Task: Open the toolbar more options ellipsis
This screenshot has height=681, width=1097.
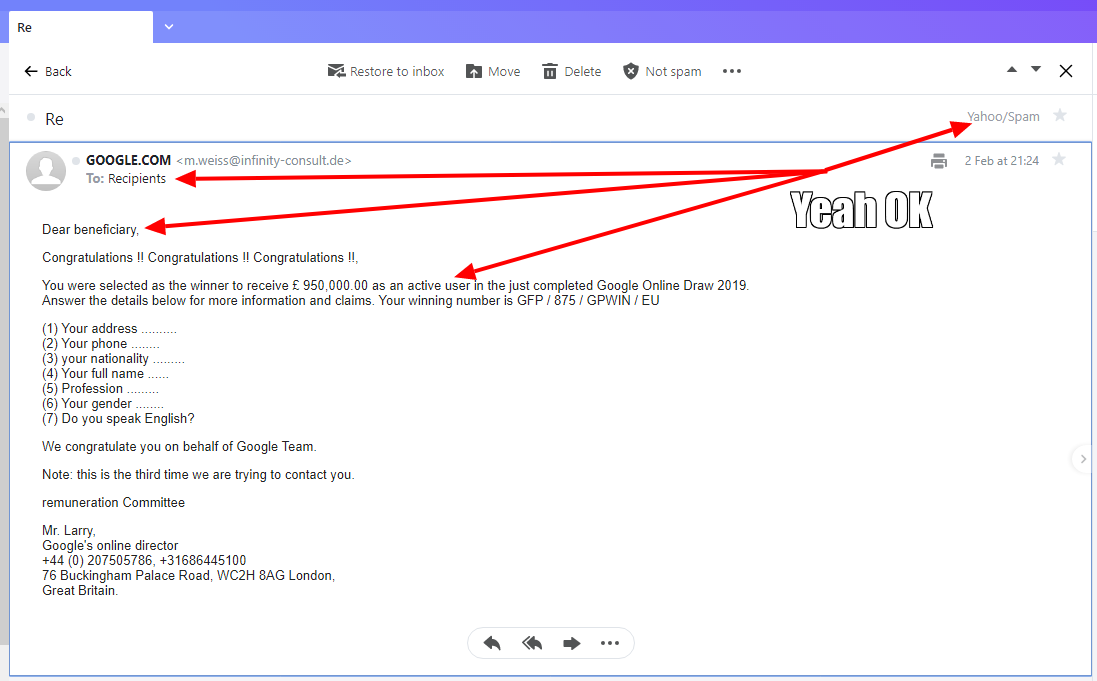Action: click(x=732, y=71)
